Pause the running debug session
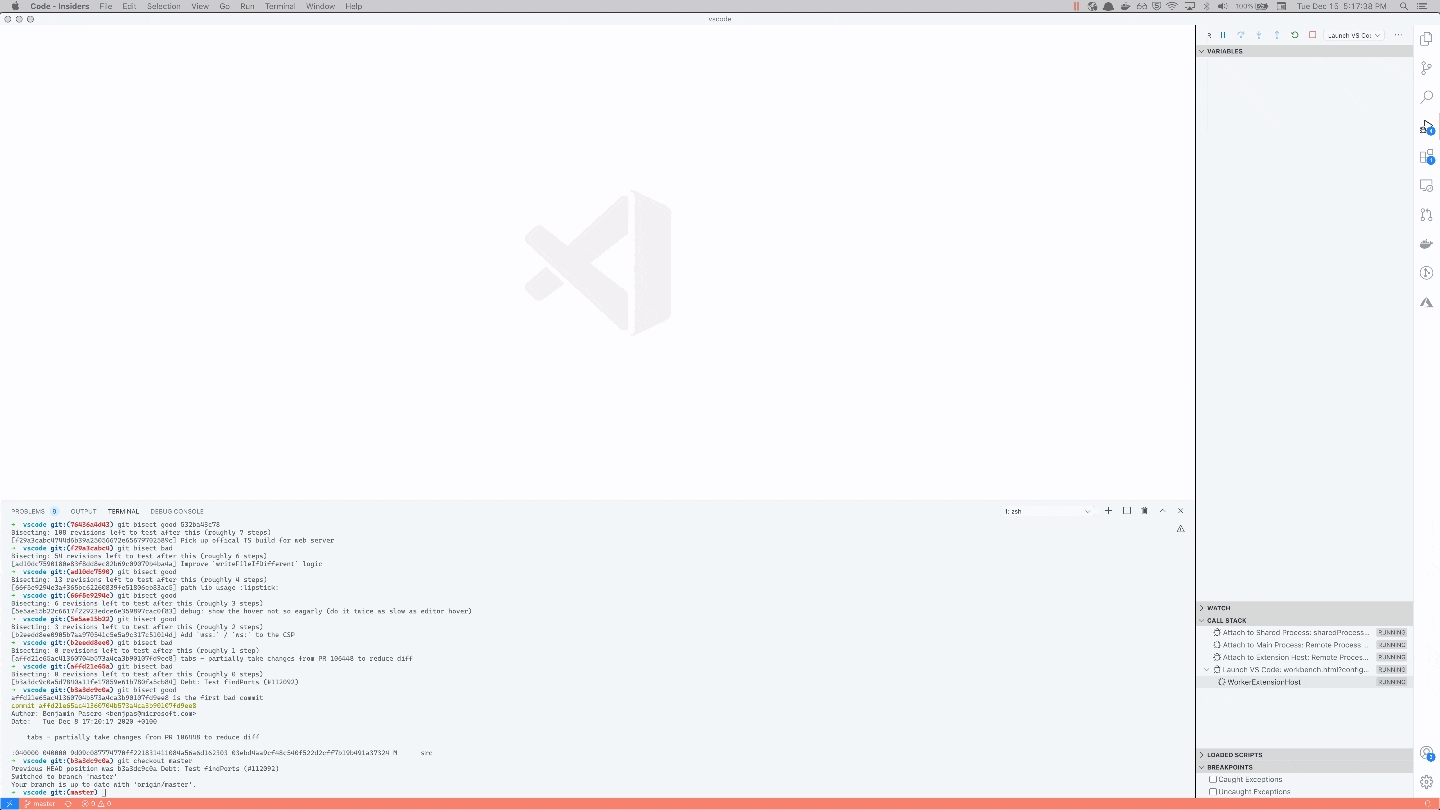The width and height of the screenshot is (1440, 810). click(1223, 34)
